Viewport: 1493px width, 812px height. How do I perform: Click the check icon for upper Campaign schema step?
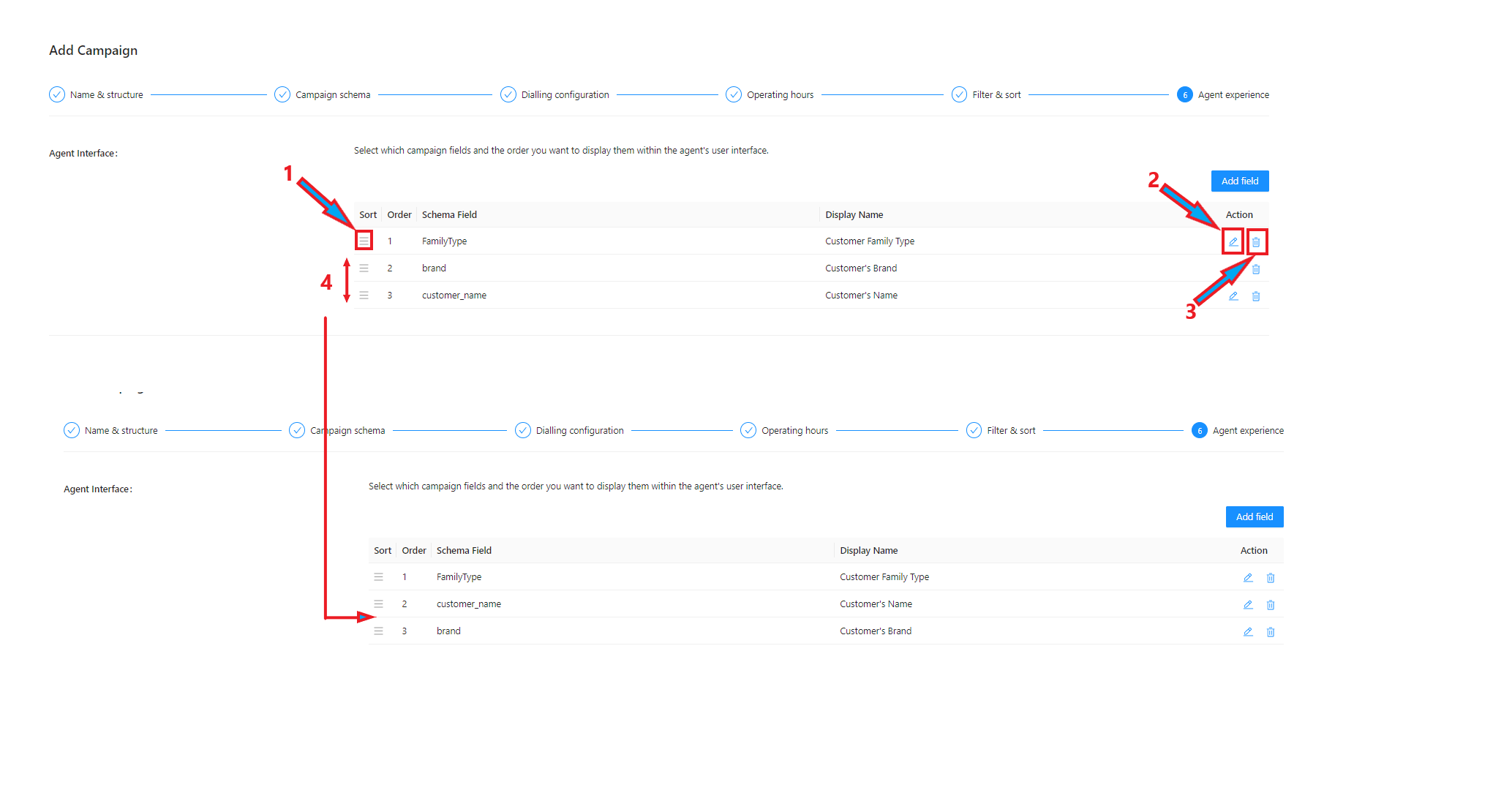[282, 94]
